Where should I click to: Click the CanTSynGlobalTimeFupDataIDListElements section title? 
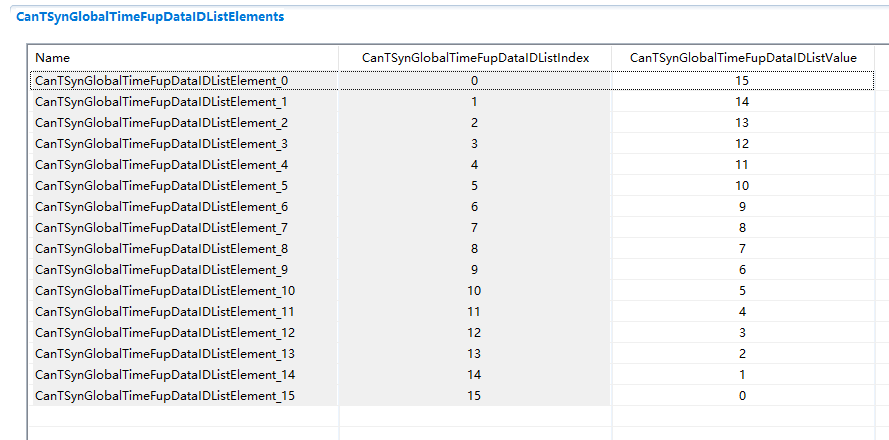click(150, 17)
